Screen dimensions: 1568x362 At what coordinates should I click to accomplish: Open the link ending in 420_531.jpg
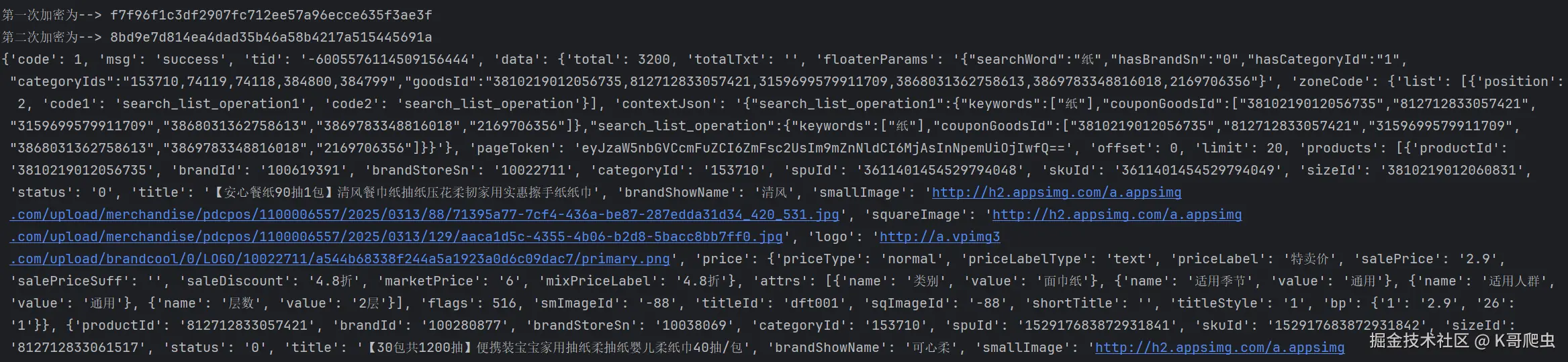tap(424, 215)
